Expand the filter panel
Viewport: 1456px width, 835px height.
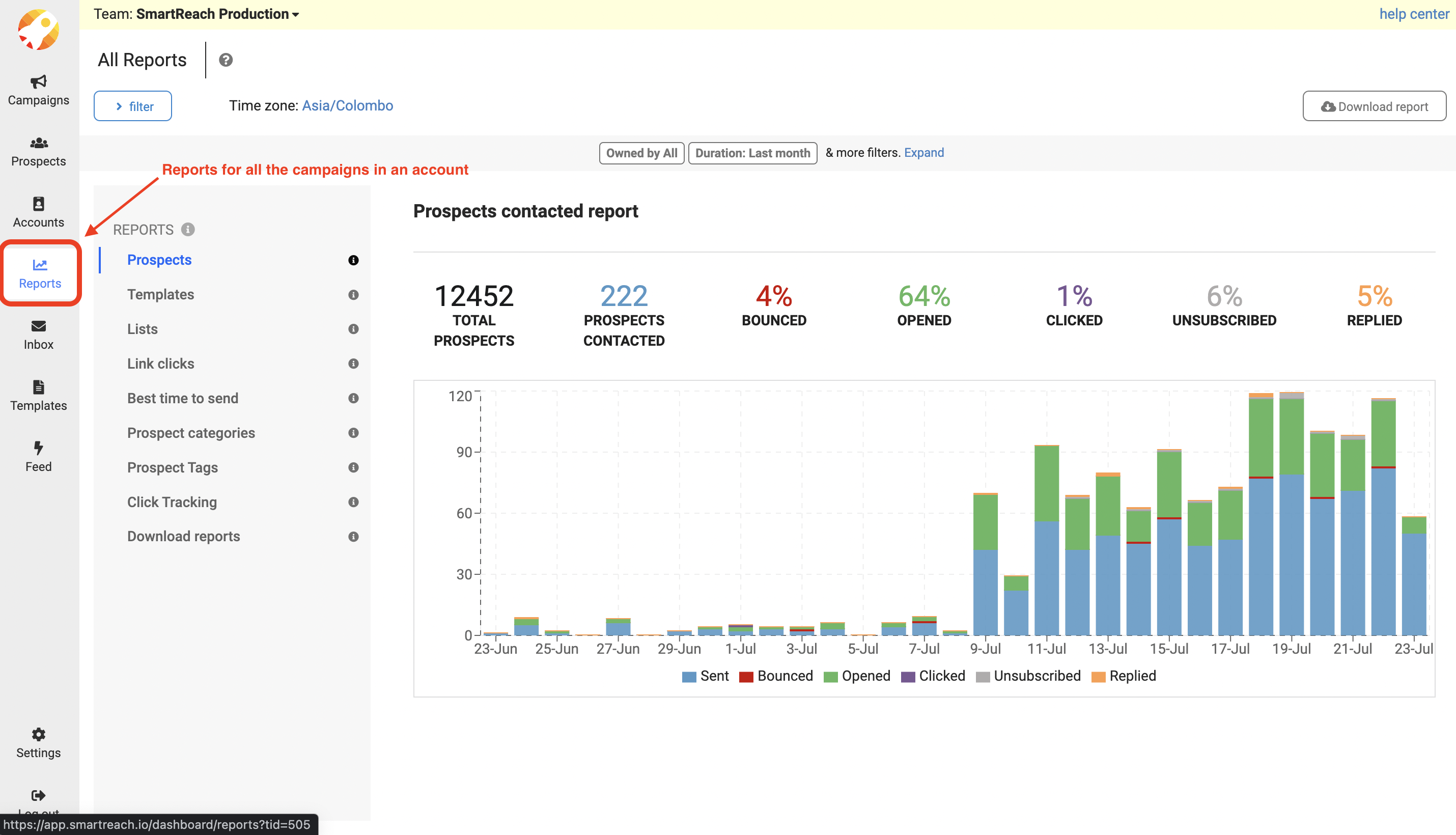133,106
